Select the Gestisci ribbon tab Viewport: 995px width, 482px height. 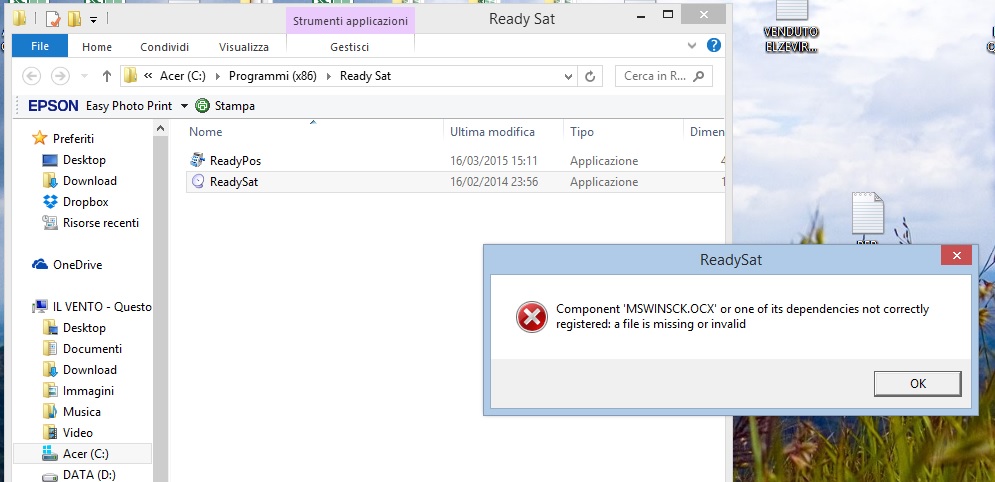tap(350, 47)
